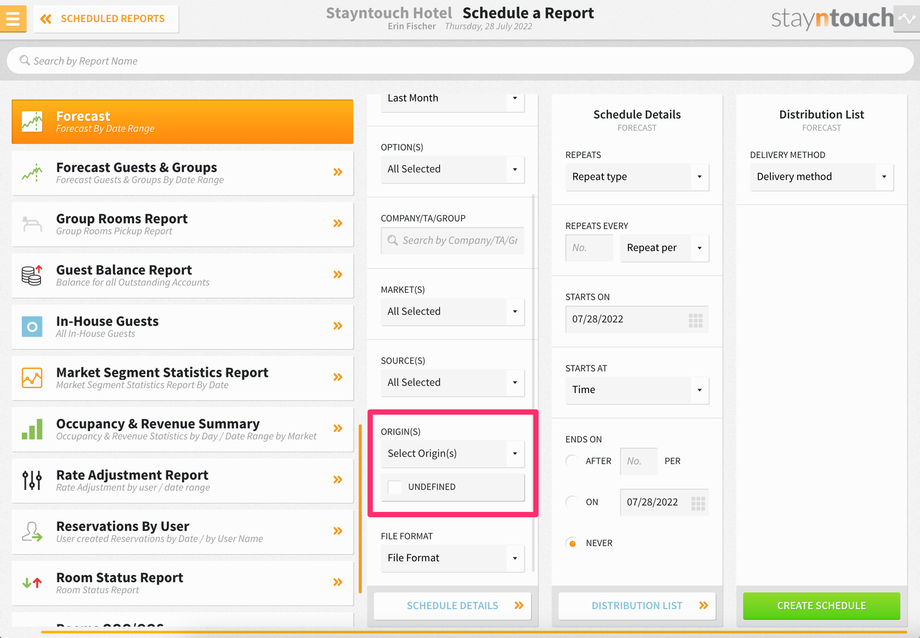Choose Guest Balance Report title
The image size is (920, 638).
[x=124, y=269]
